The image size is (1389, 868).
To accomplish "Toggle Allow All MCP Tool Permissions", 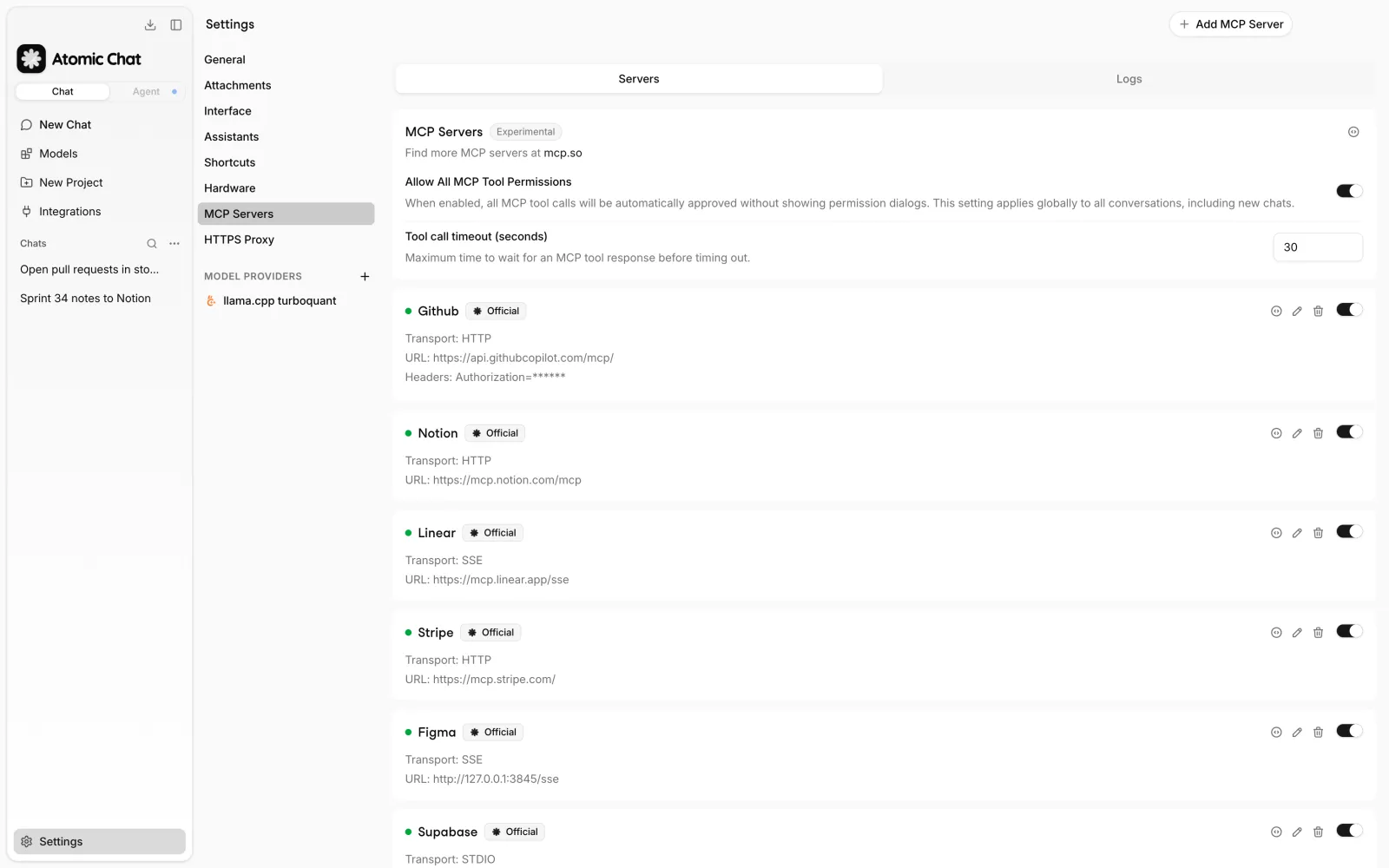I will 1349,191.
